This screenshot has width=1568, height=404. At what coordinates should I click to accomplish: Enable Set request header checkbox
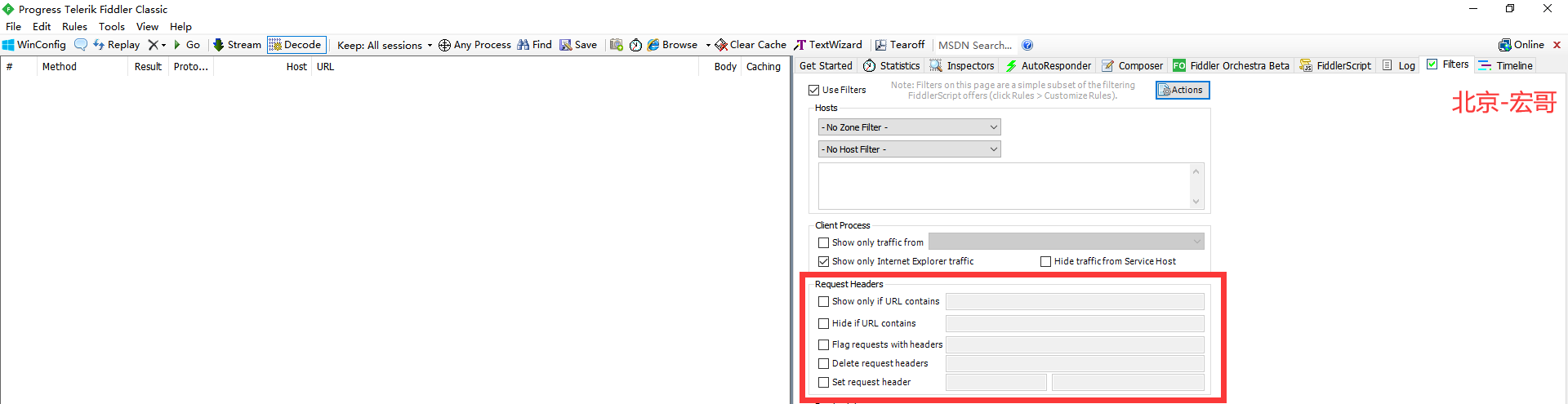tap(823, 382)
